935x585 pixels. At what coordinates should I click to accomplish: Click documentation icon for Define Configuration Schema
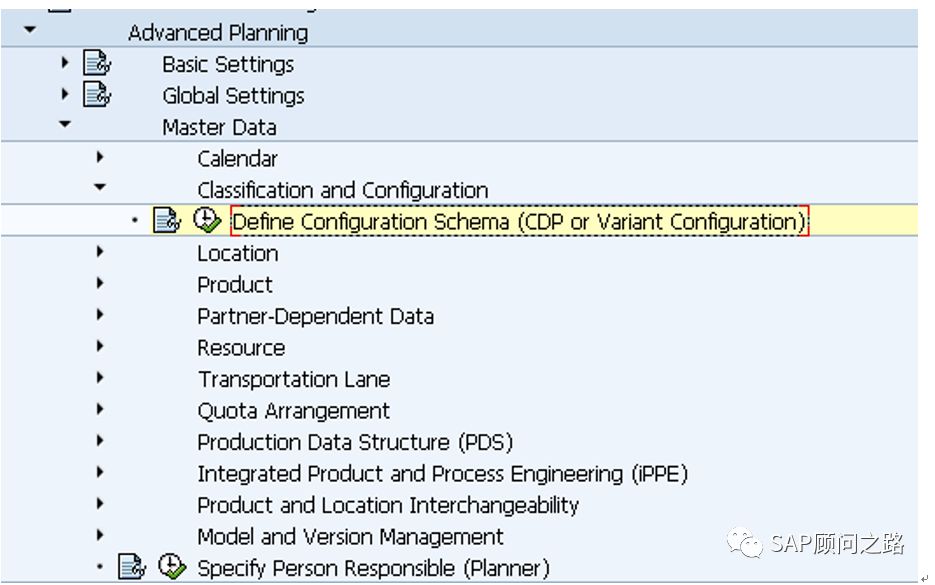coord(166,221)
